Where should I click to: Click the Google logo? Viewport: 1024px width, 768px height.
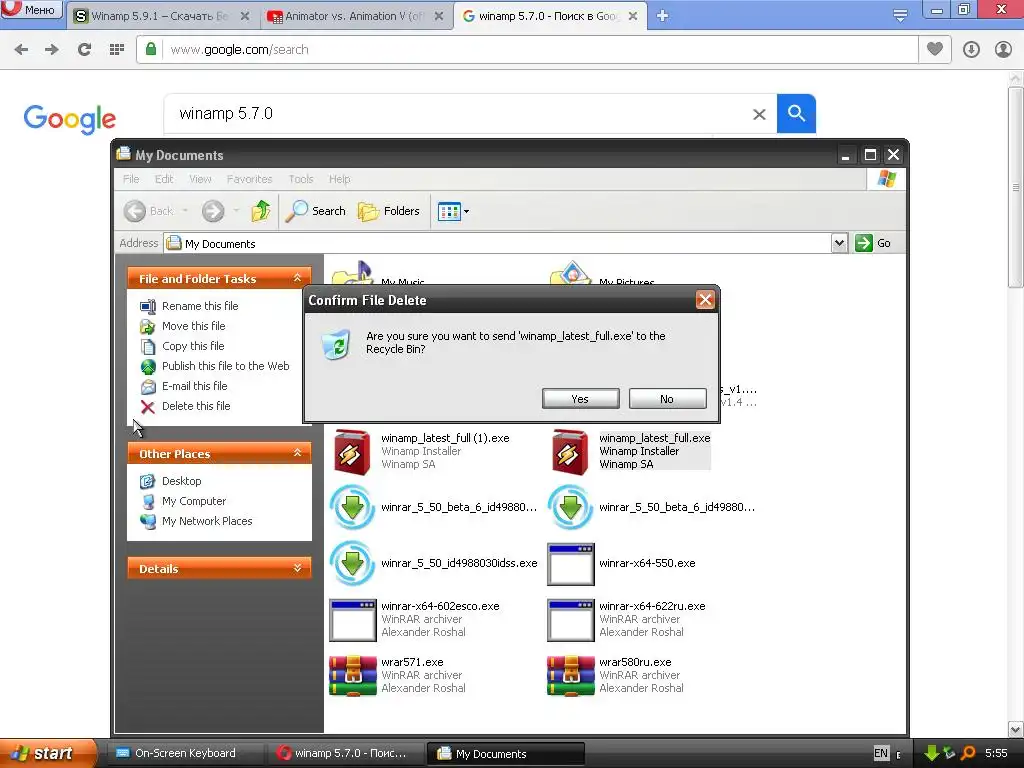[x=70, y=119]
